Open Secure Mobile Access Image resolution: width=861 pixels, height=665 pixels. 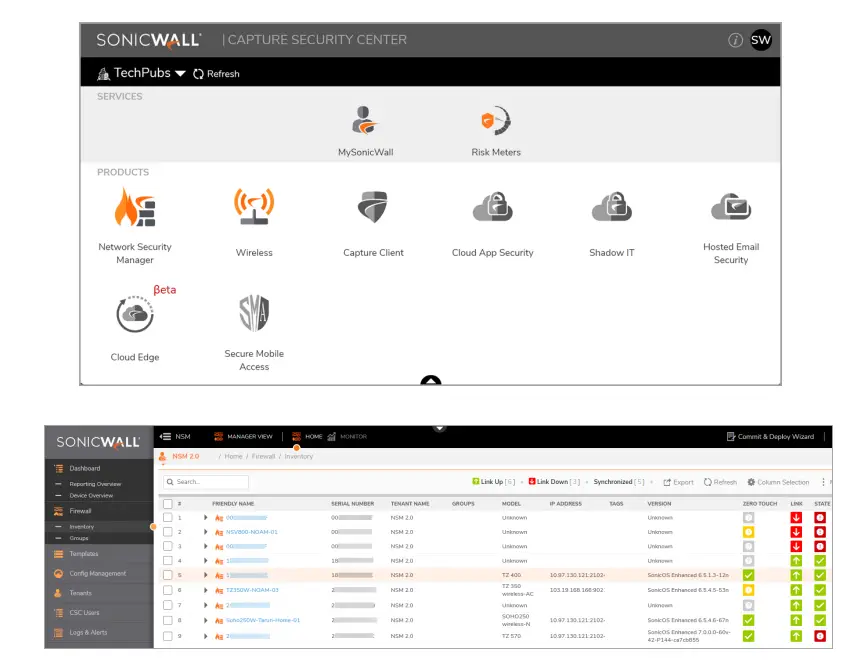tap(254, 332)
